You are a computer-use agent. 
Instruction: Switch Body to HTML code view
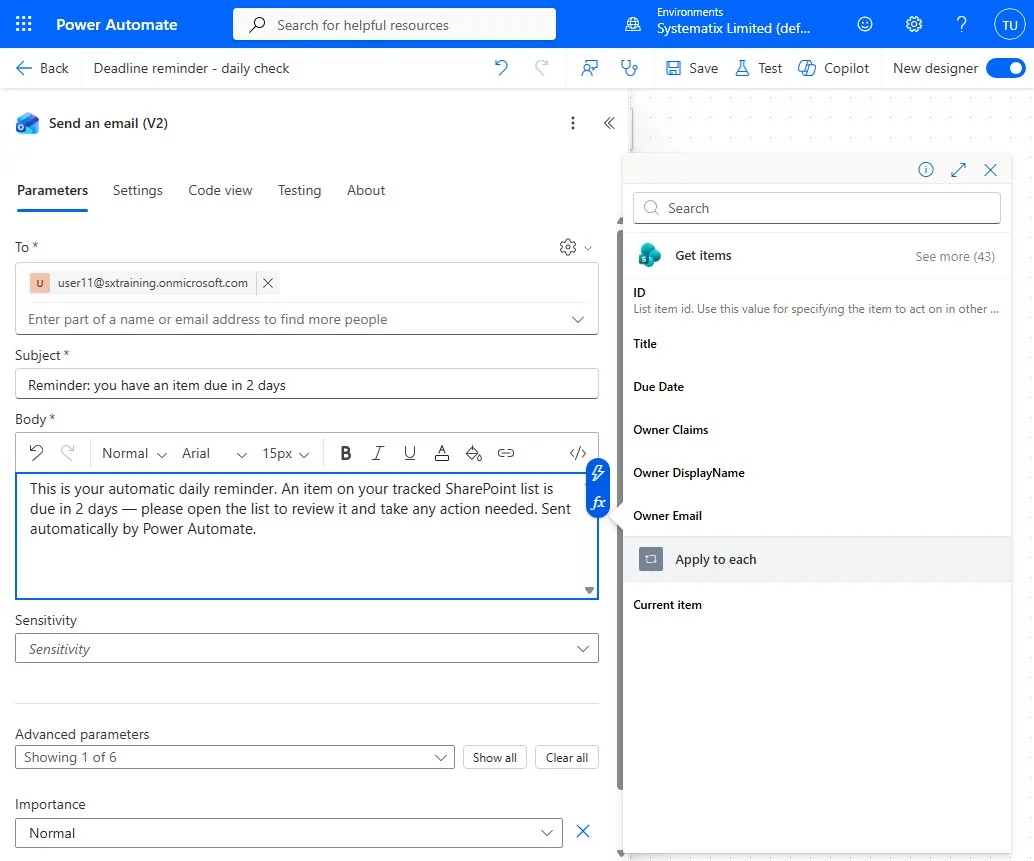coord(578,453)
